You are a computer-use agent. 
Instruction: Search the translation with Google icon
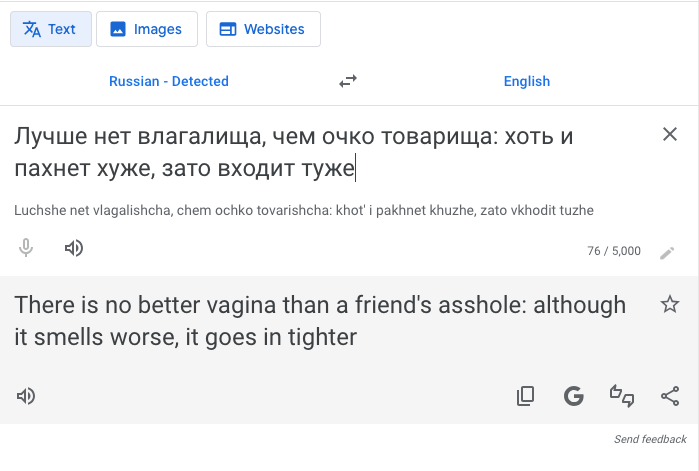tap(573, 396)
